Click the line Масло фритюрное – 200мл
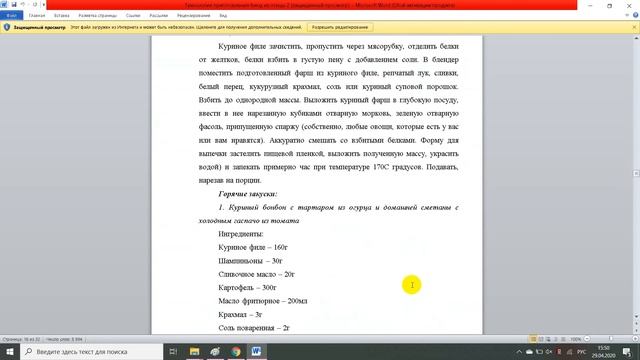 263,301
